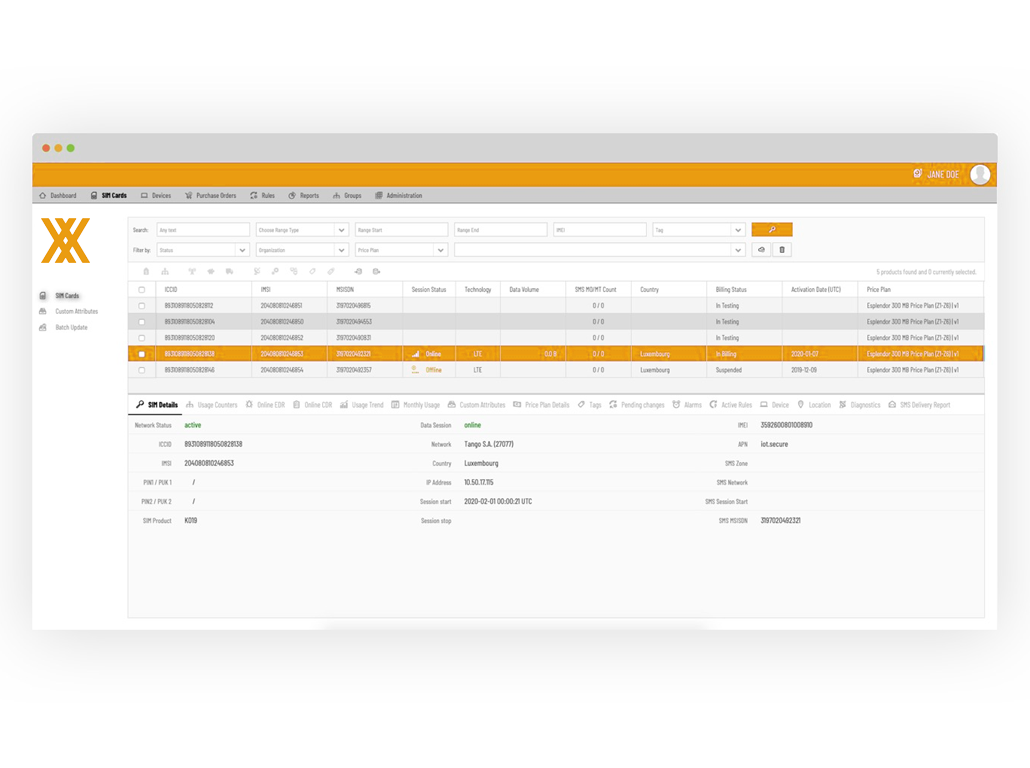1030x768 pixels.
Task: Click the trash icon beside the filter row
Action: pos(782,250)
